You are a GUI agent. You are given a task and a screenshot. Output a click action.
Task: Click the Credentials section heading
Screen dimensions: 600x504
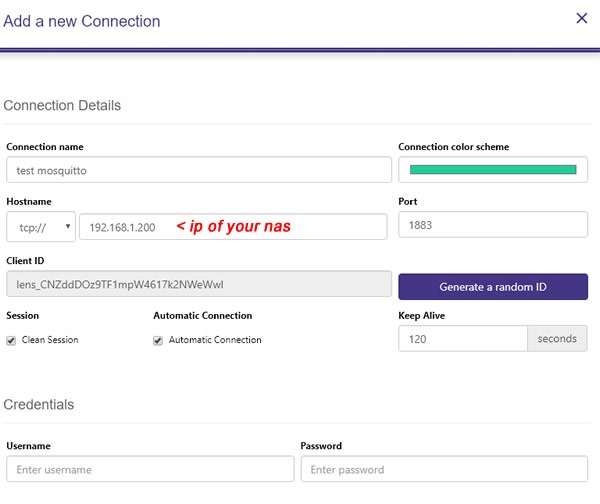pyautogui.click(x=39, y=405)
